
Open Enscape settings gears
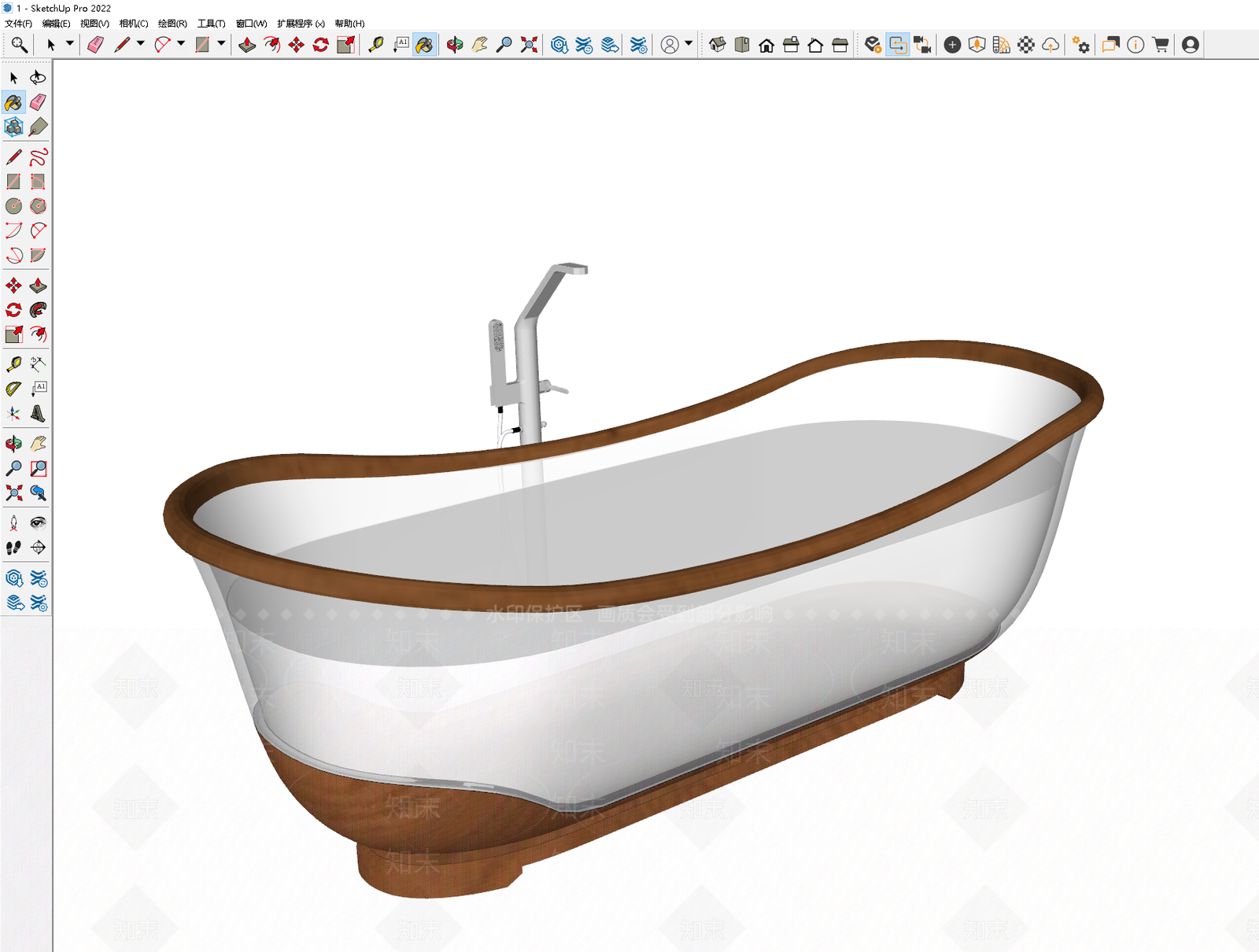click(x=1081, y=45)
